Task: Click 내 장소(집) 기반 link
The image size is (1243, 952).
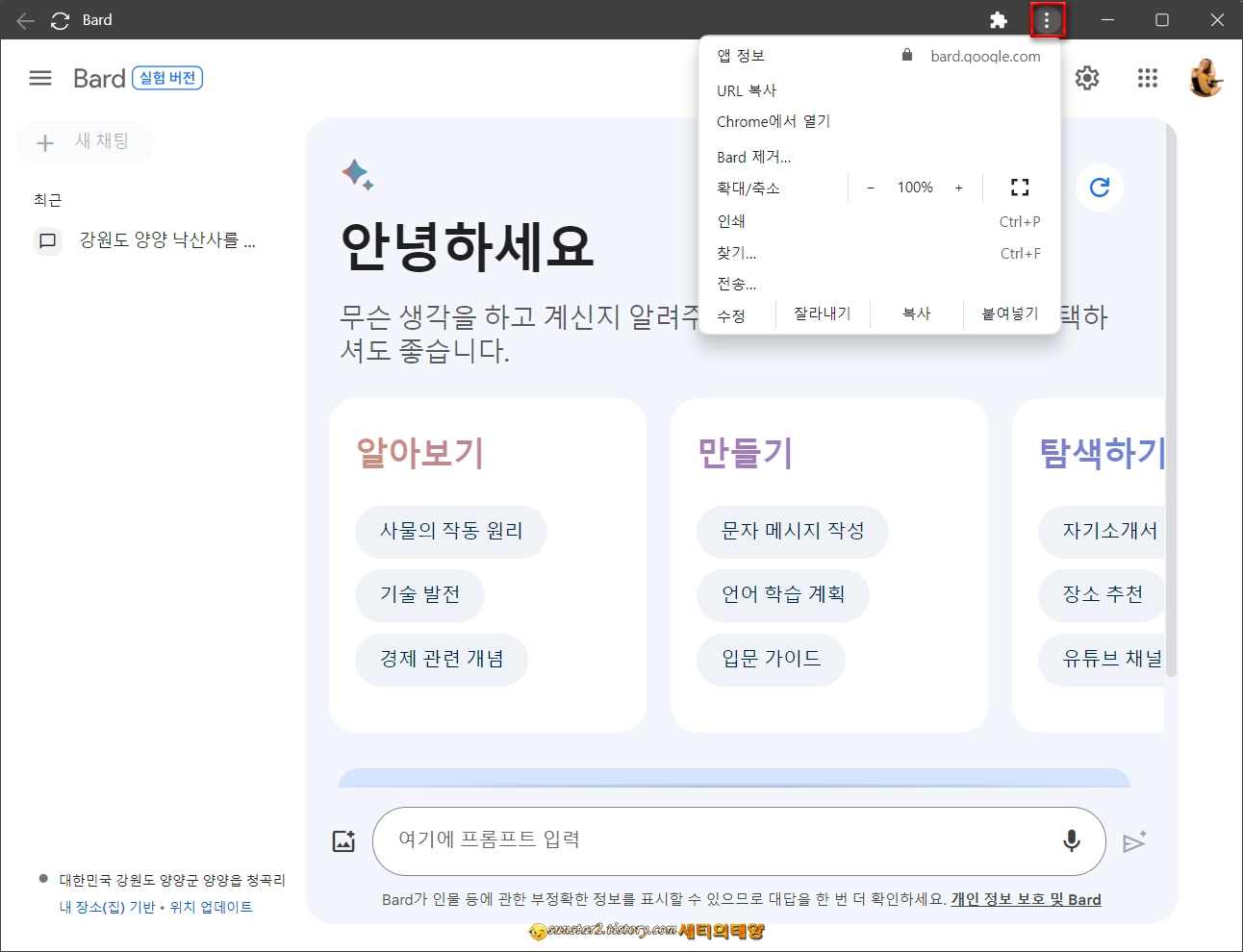Action: point(107,907)
